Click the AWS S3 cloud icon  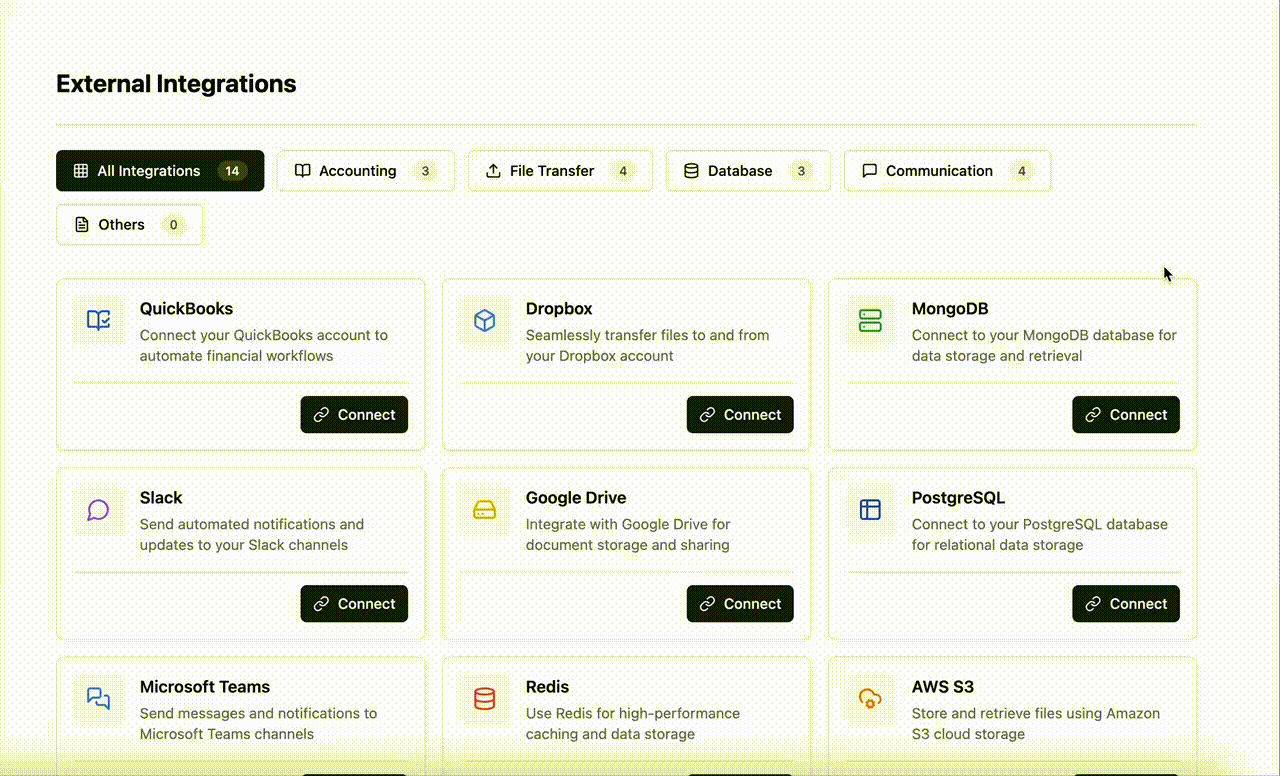[x=870, y=698]
